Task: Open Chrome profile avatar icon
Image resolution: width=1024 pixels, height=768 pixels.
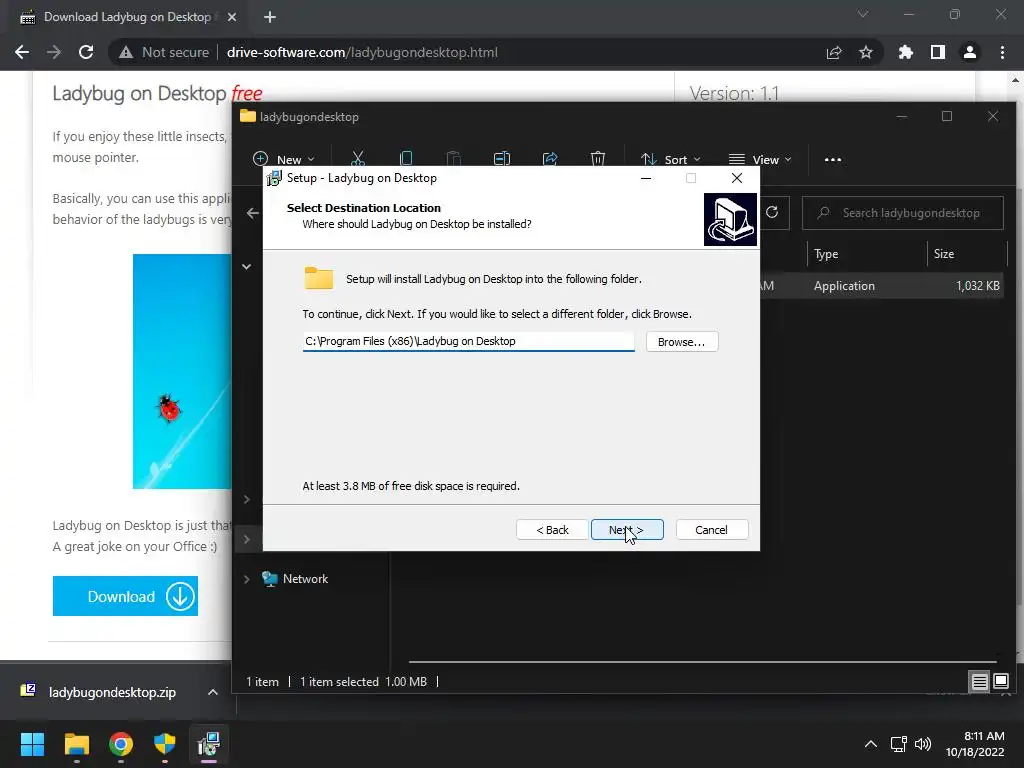Action: click(970, 52)
